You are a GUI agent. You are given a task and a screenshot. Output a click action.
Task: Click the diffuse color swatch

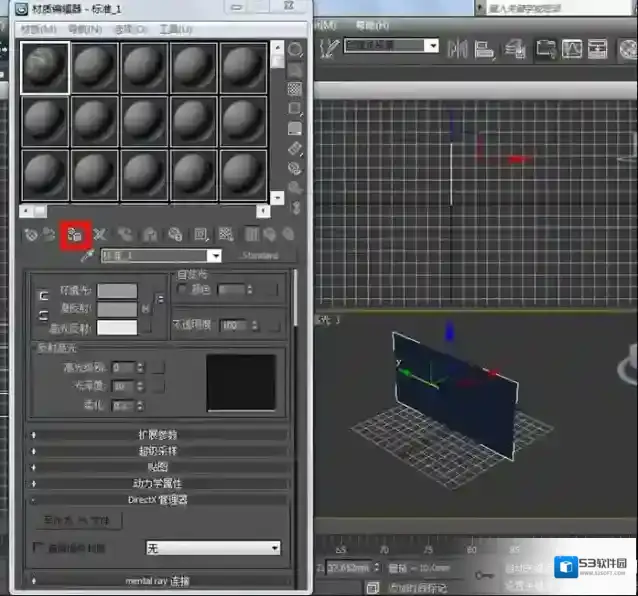coord(116,308)
